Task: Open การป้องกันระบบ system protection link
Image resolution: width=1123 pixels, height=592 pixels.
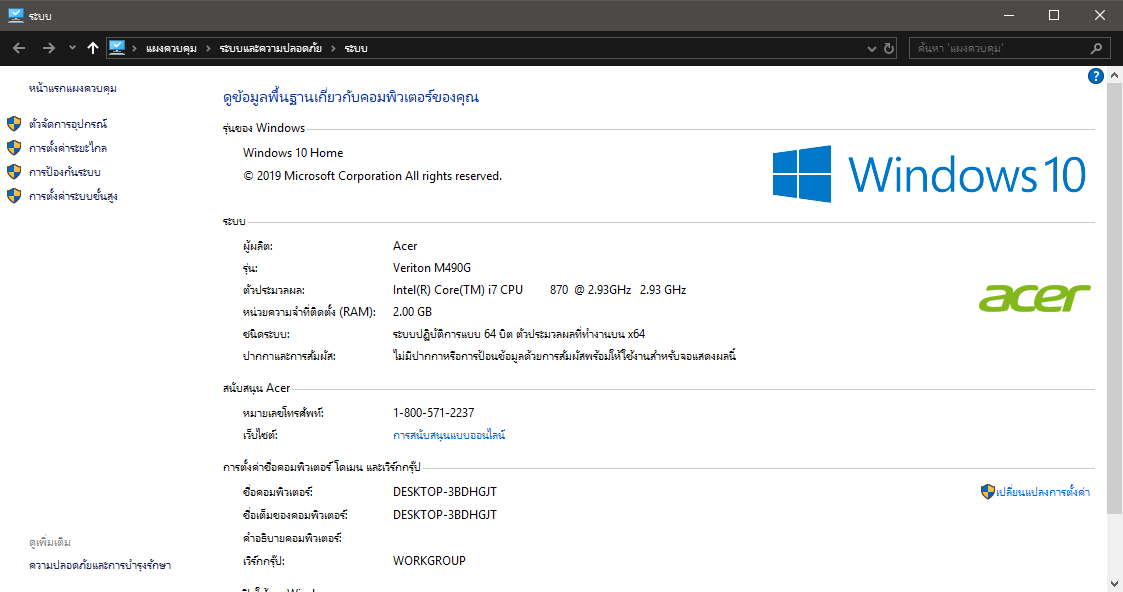Action: (x=64, y=172)
